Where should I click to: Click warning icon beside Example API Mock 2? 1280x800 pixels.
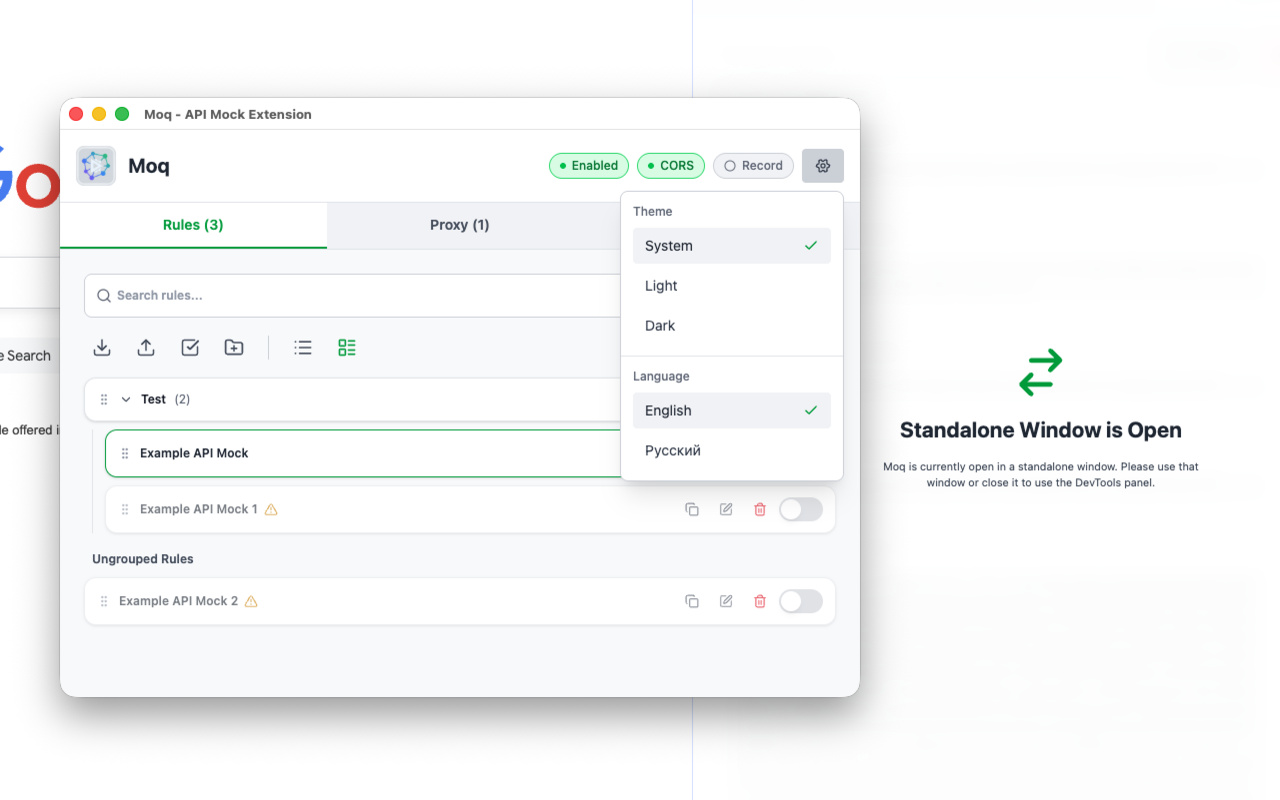[251, 601]
